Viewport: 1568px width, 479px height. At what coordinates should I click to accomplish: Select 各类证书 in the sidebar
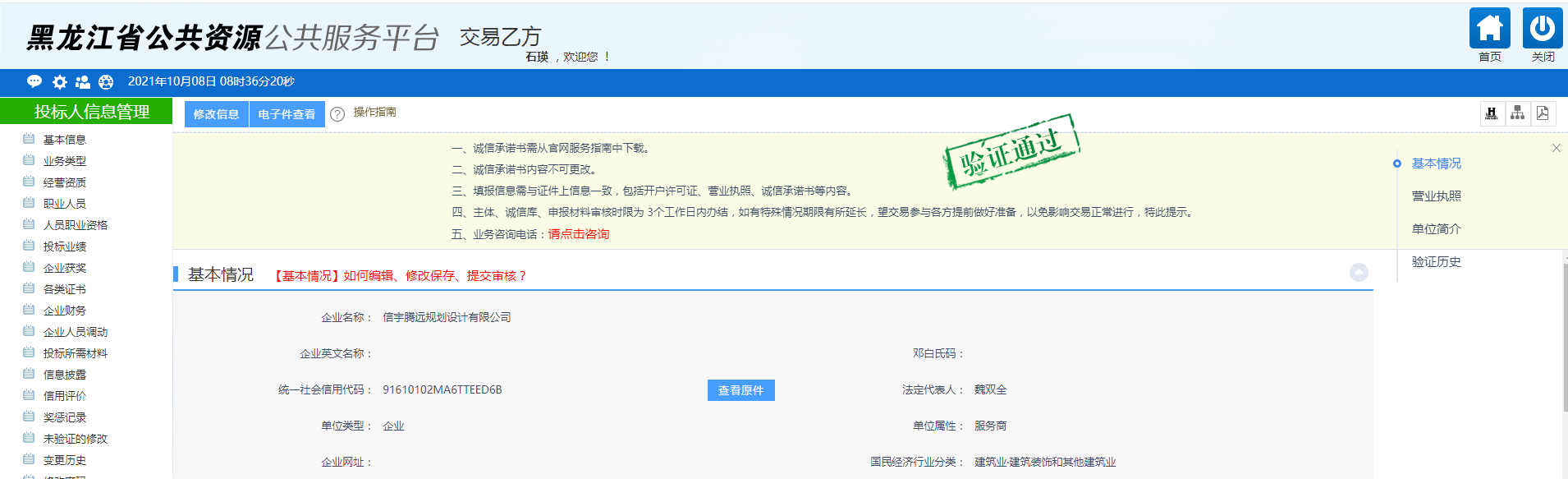coord(64,289)
